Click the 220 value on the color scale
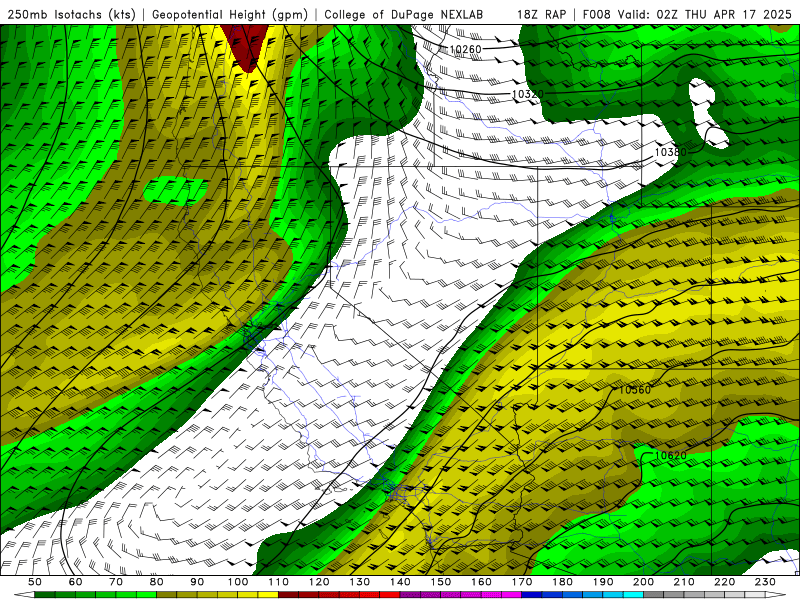Screen dimensions: 800x600 point(724,582)
